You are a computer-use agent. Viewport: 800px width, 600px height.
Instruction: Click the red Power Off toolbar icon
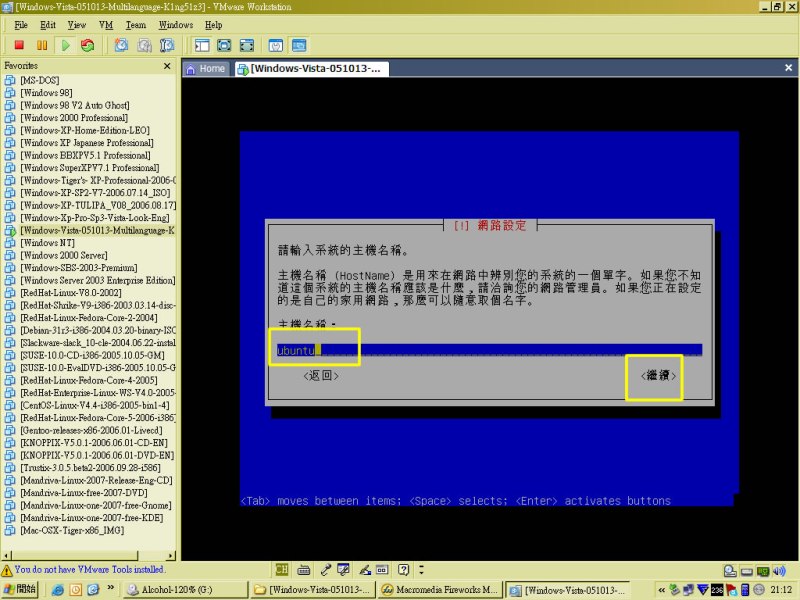[x=19, y=45]
